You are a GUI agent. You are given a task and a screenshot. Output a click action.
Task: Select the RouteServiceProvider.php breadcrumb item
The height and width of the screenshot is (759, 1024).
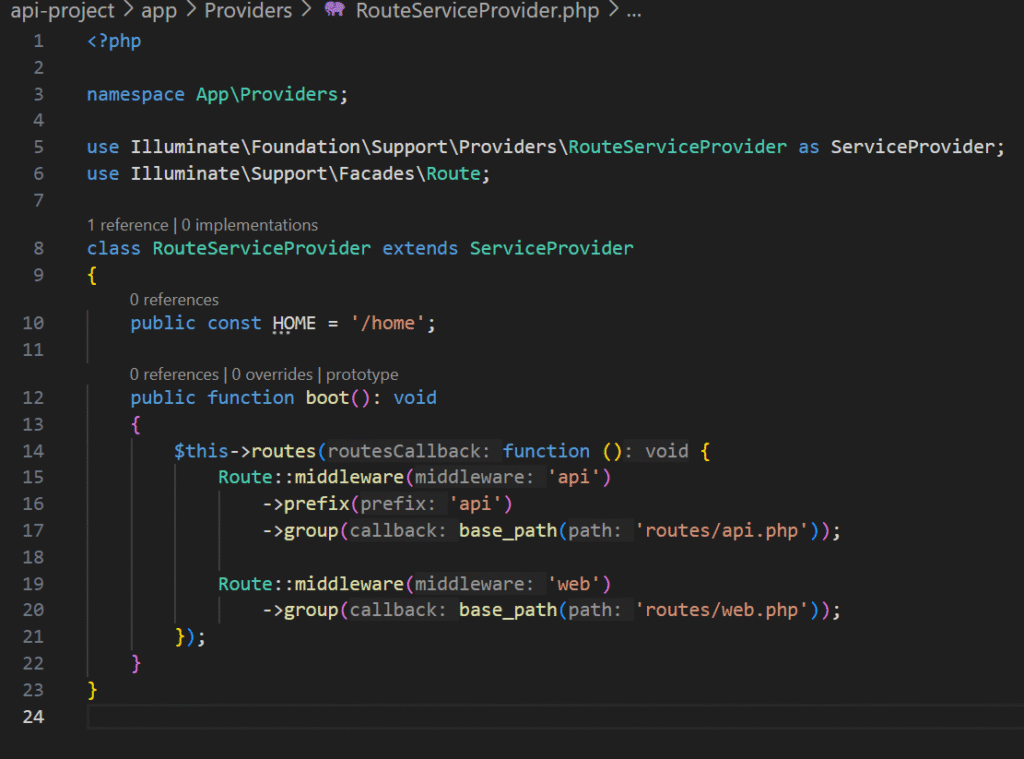(476, 12)
